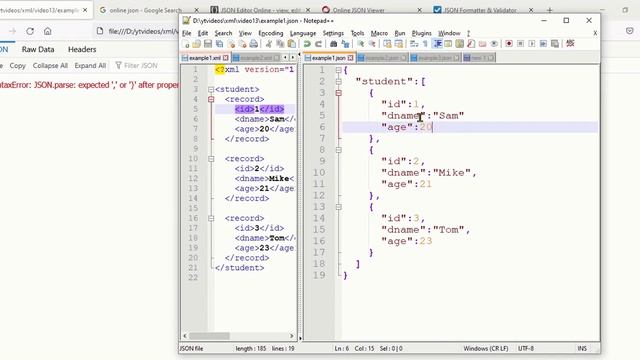Open the Encoding menu
640x360 pixels.
(x=271, y=33)
